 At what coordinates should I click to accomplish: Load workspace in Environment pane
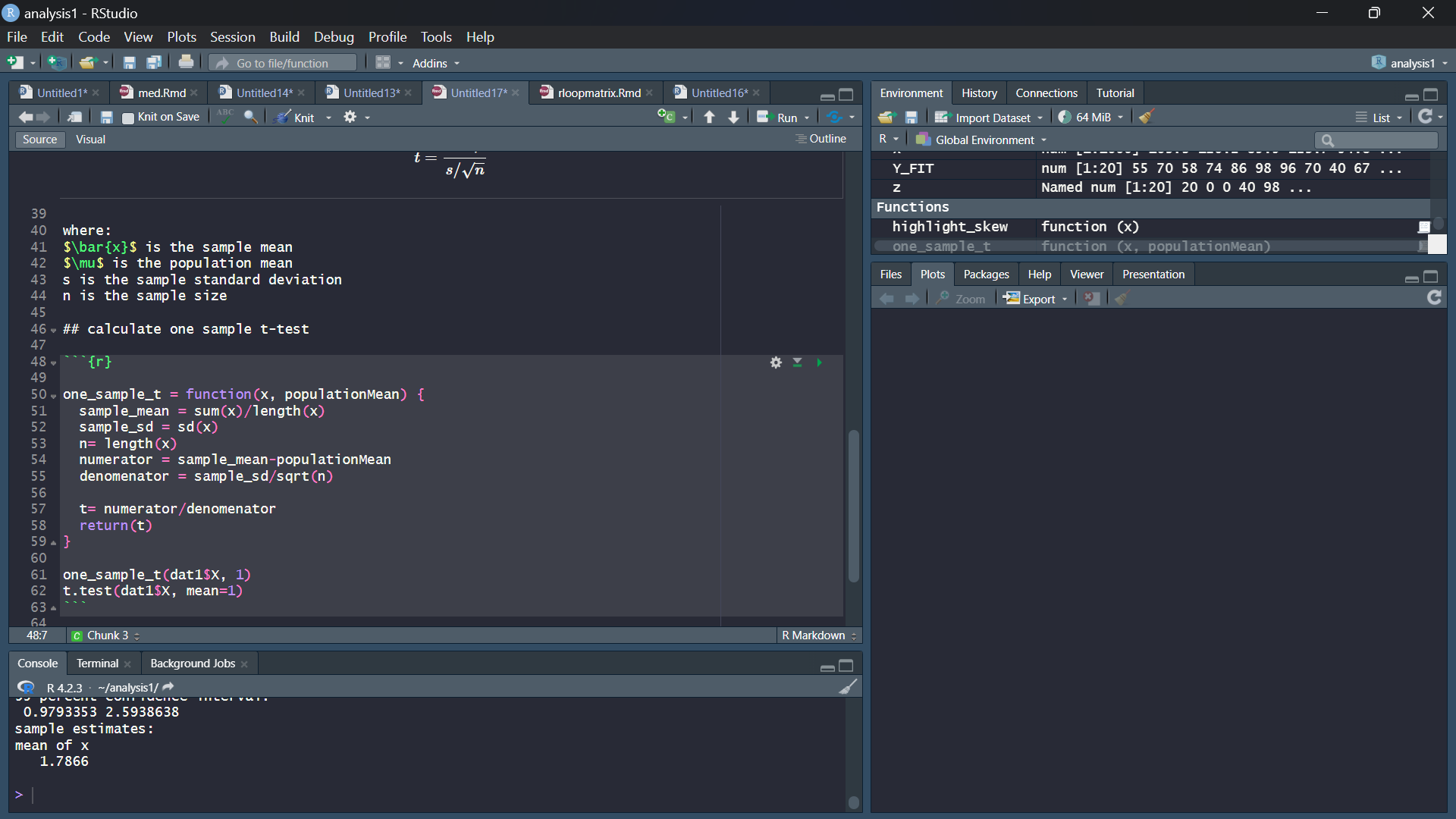click(886, 117)
